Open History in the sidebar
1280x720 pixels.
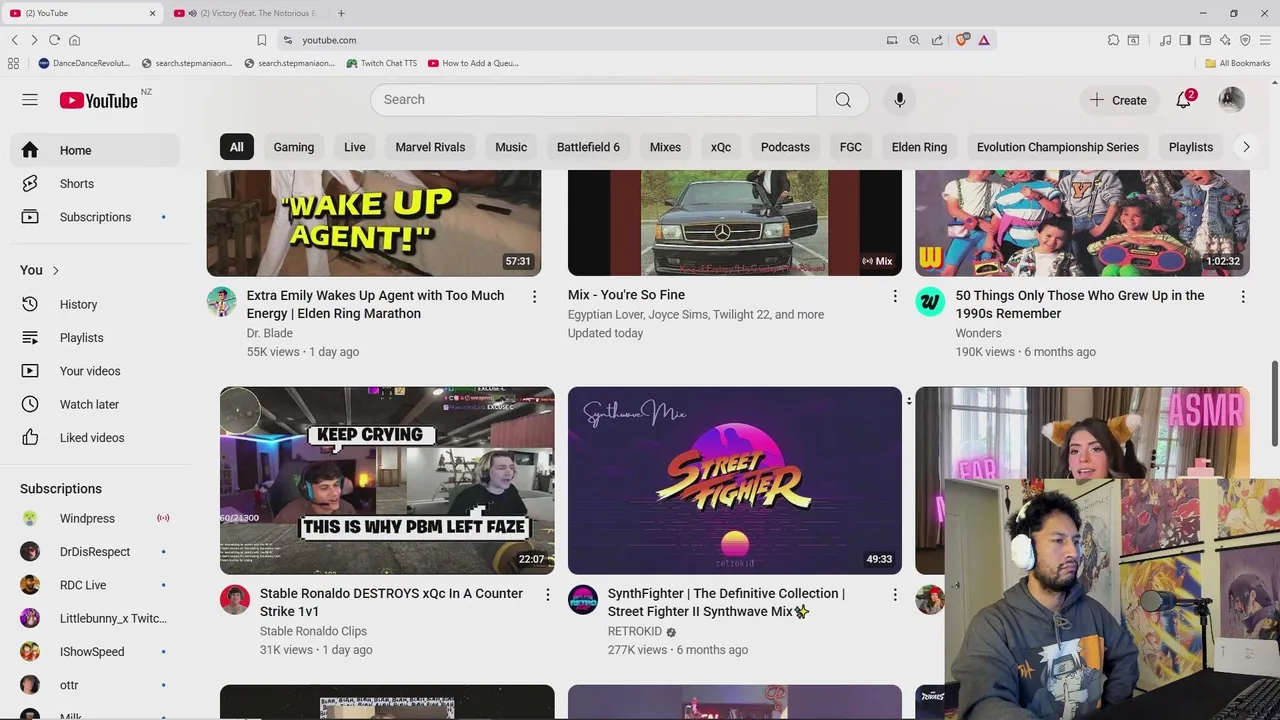(x=95, y=304)
